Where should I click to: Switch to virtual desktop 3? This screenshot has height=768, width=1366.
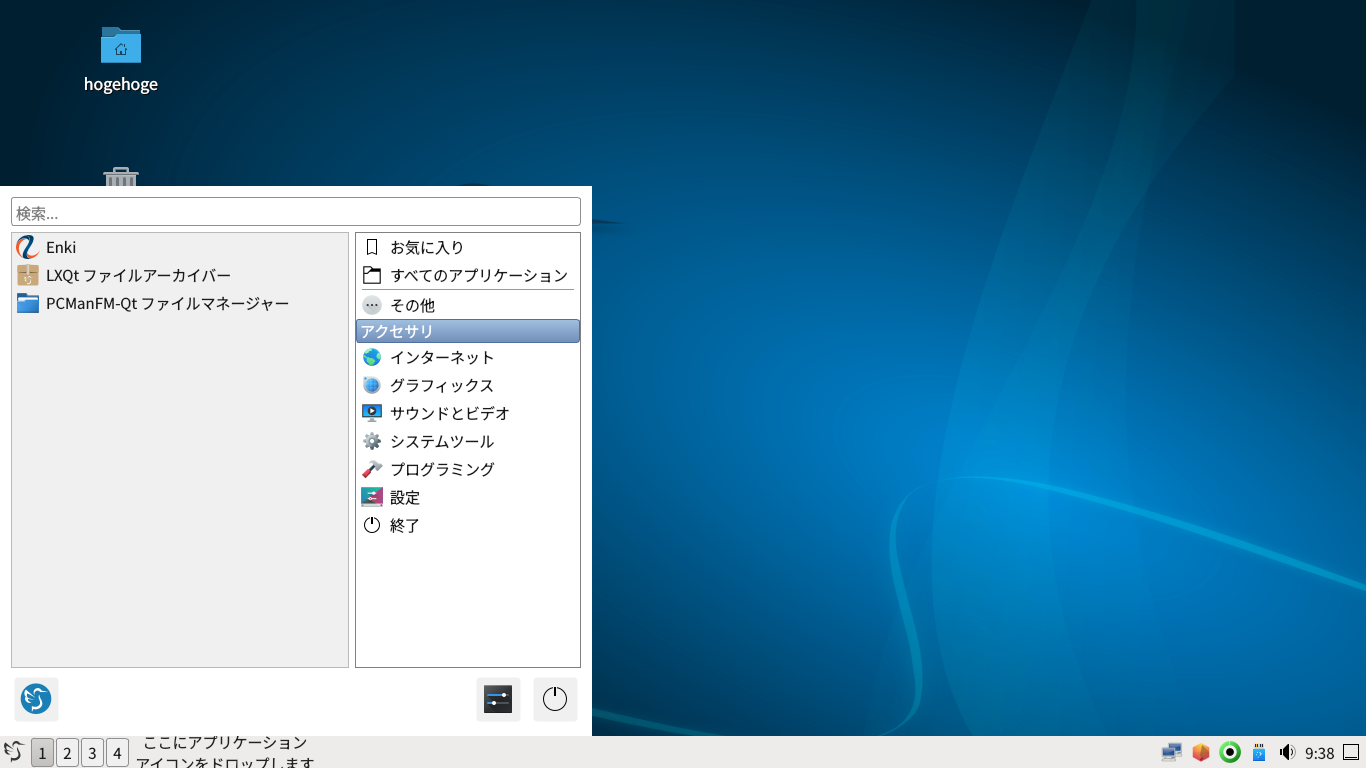click(92, 753)
